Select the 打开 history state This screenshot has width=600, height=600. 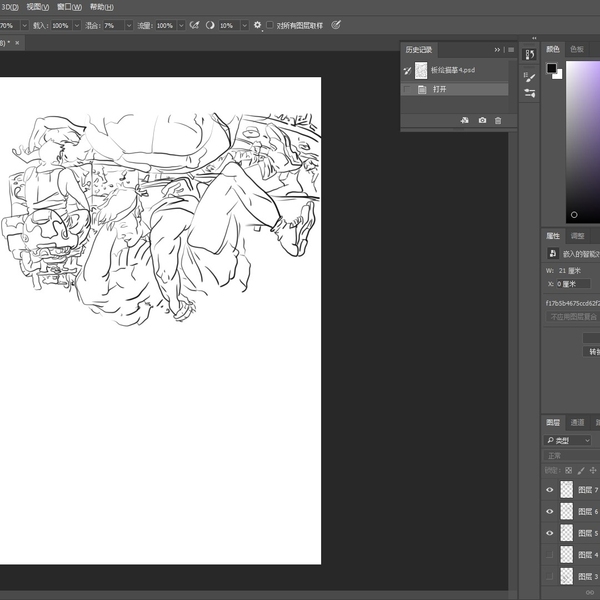coord(455,90)
